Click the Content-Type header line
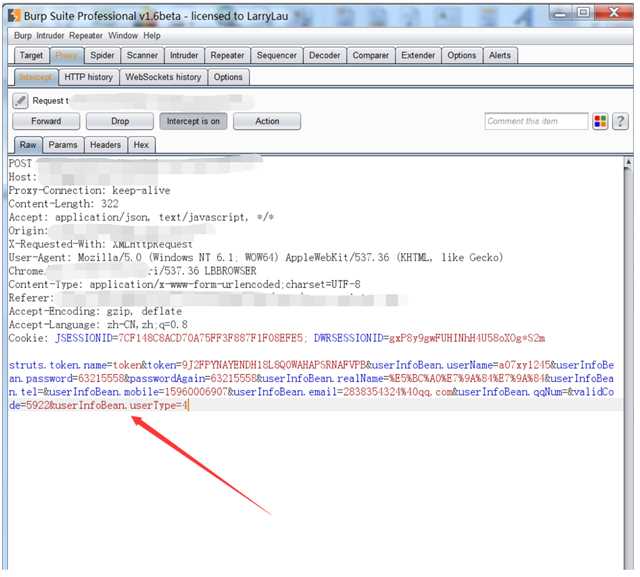The height and width of the screenshot is (577, 640). (x=184, y=284)
